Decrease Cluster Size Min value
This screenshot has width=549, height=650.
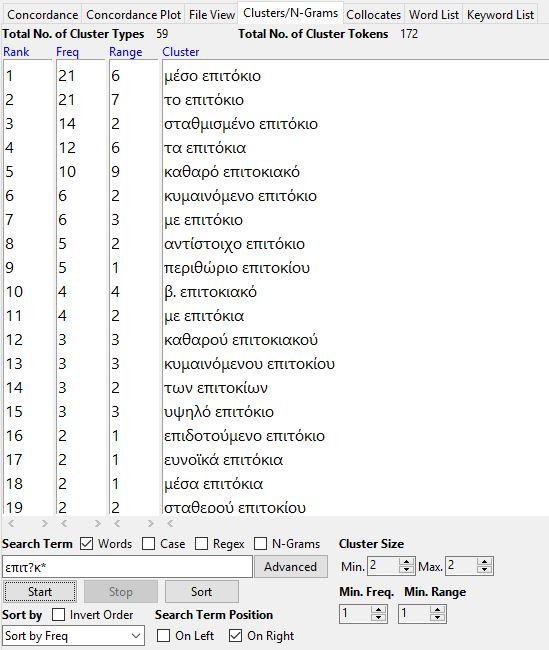coord(406,570)
